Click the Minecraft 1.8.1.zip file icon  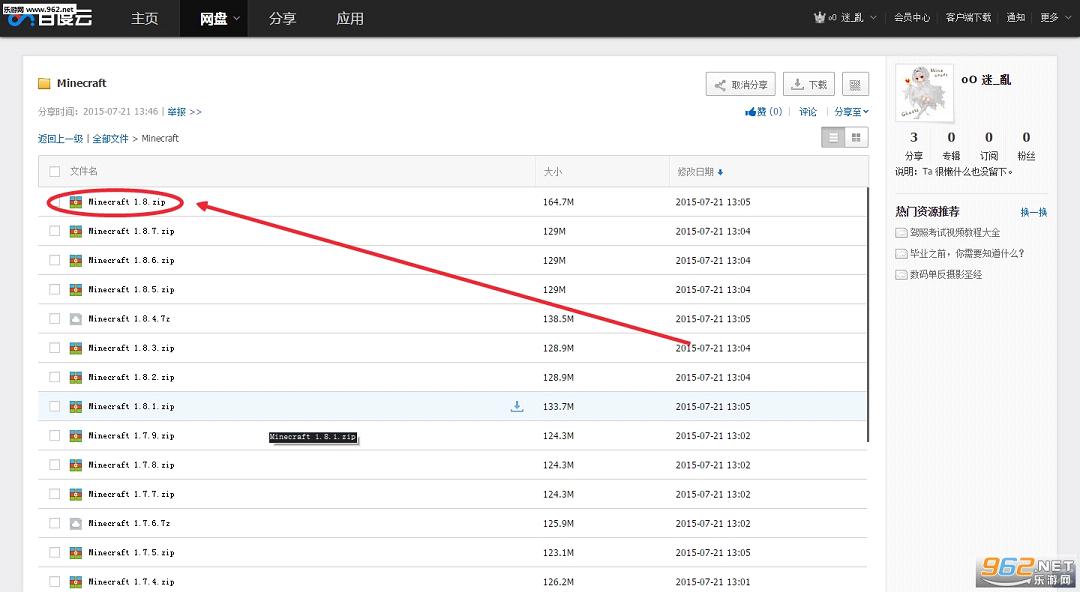pos(76,407)
